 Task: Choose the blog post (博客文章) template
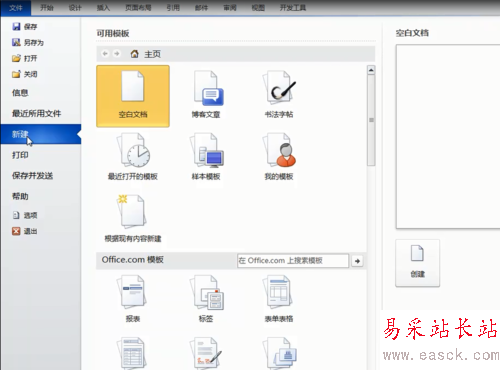(206, 95)
